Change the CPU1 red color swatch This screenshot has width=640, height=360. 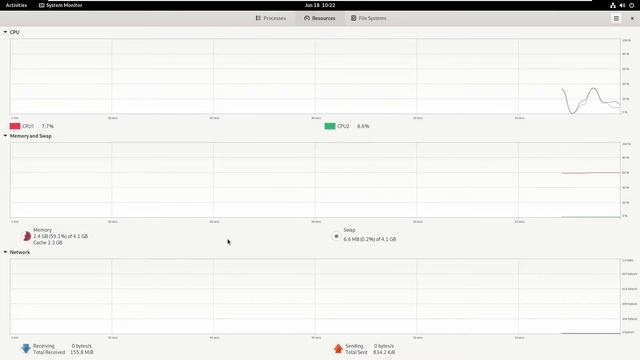(15, 126)
